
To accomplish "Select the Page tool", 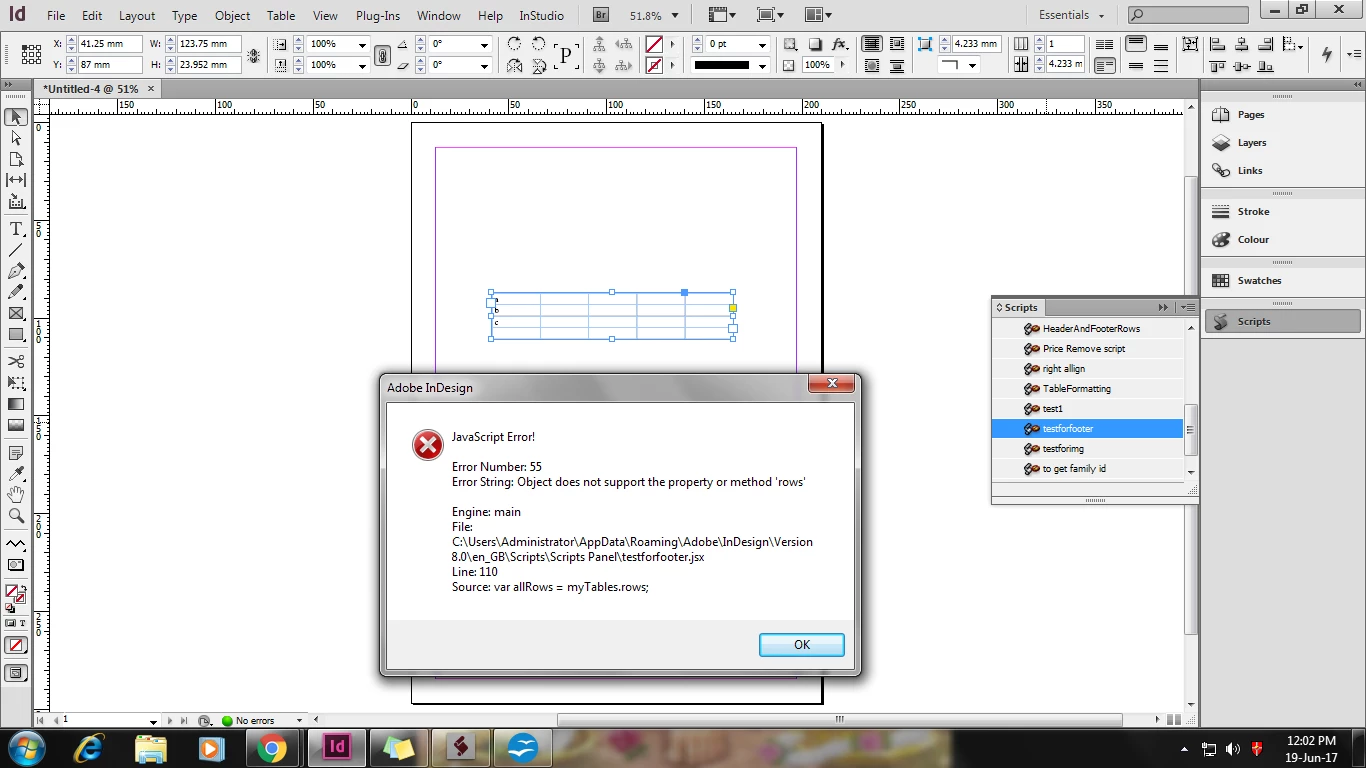I will click(x=16, y=159).
